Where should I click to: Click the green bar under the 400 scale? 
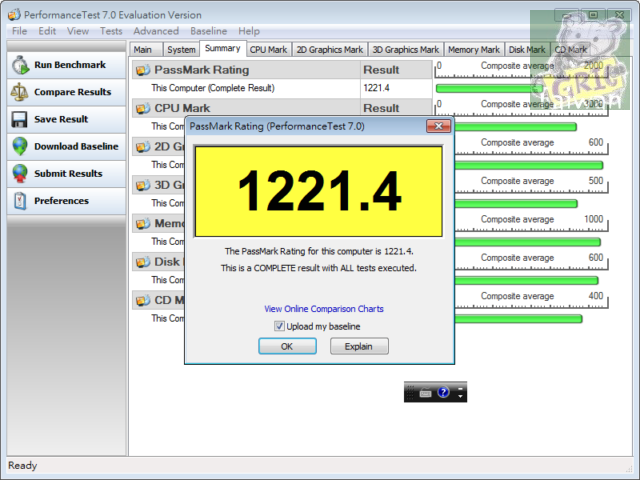pyautogui.click(x=518, y=319)
